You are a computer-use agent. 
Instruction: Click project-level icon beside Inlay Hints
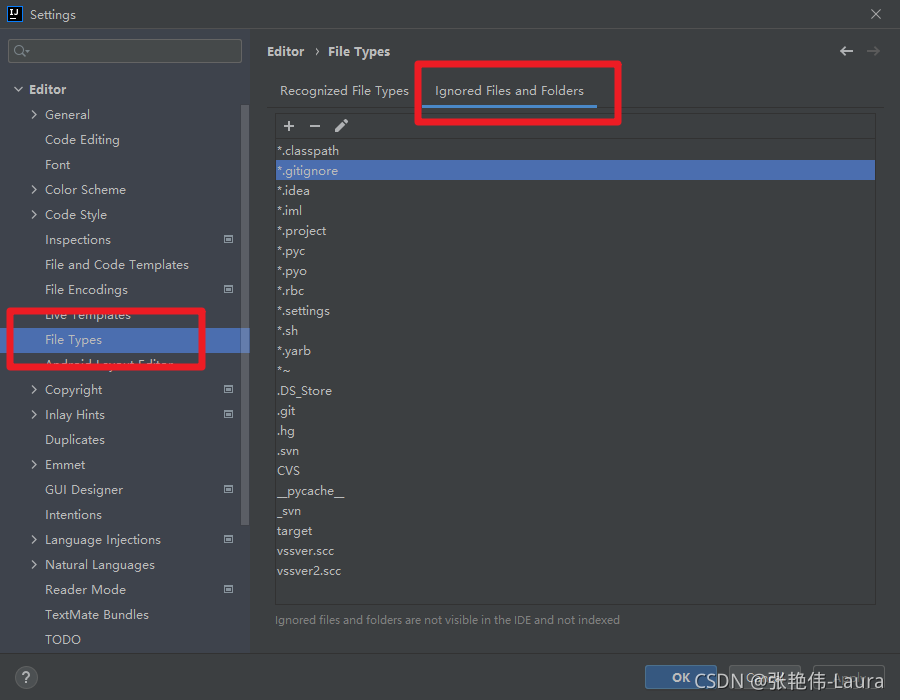(x=228, y=414)
